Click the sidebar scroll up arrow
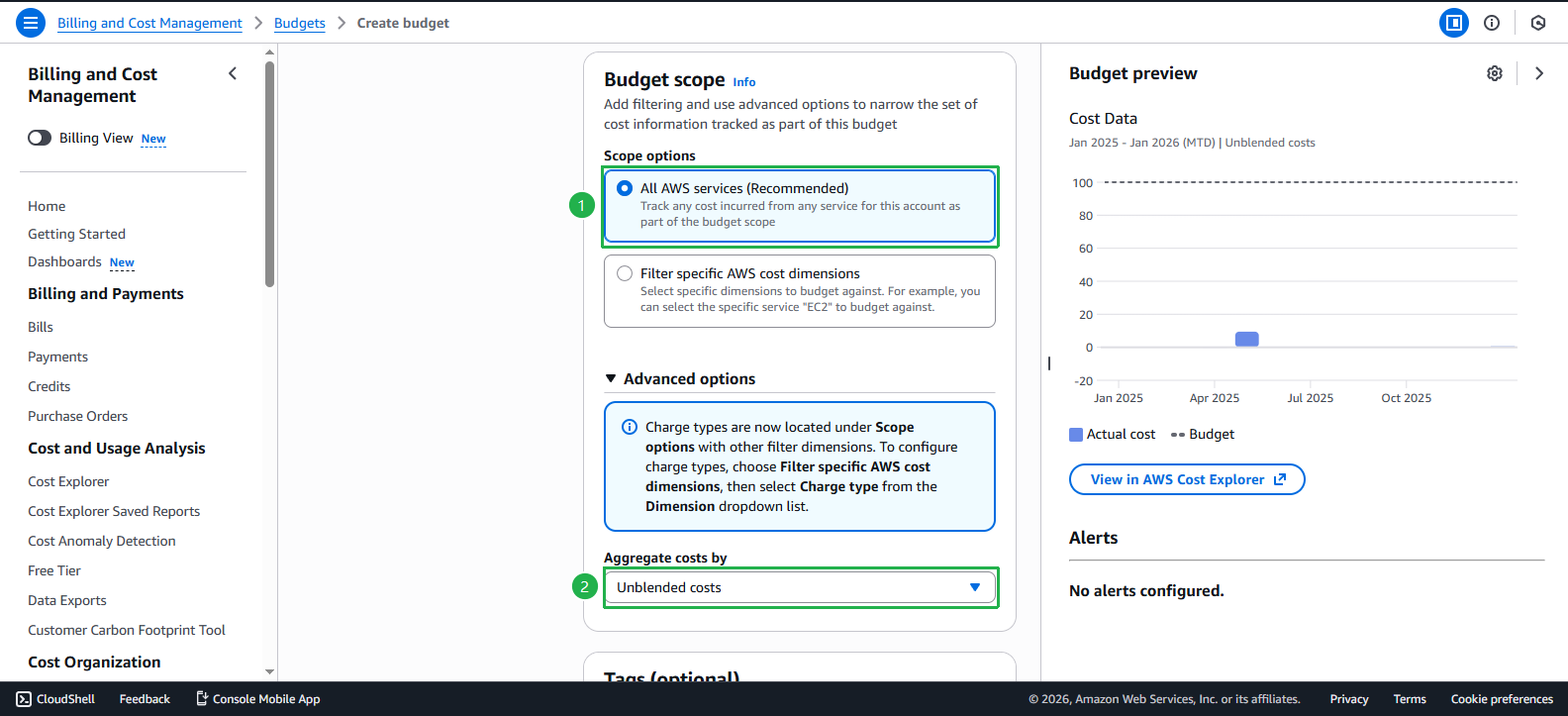This screenshot has height=716, width=1568. pos(269,52)
